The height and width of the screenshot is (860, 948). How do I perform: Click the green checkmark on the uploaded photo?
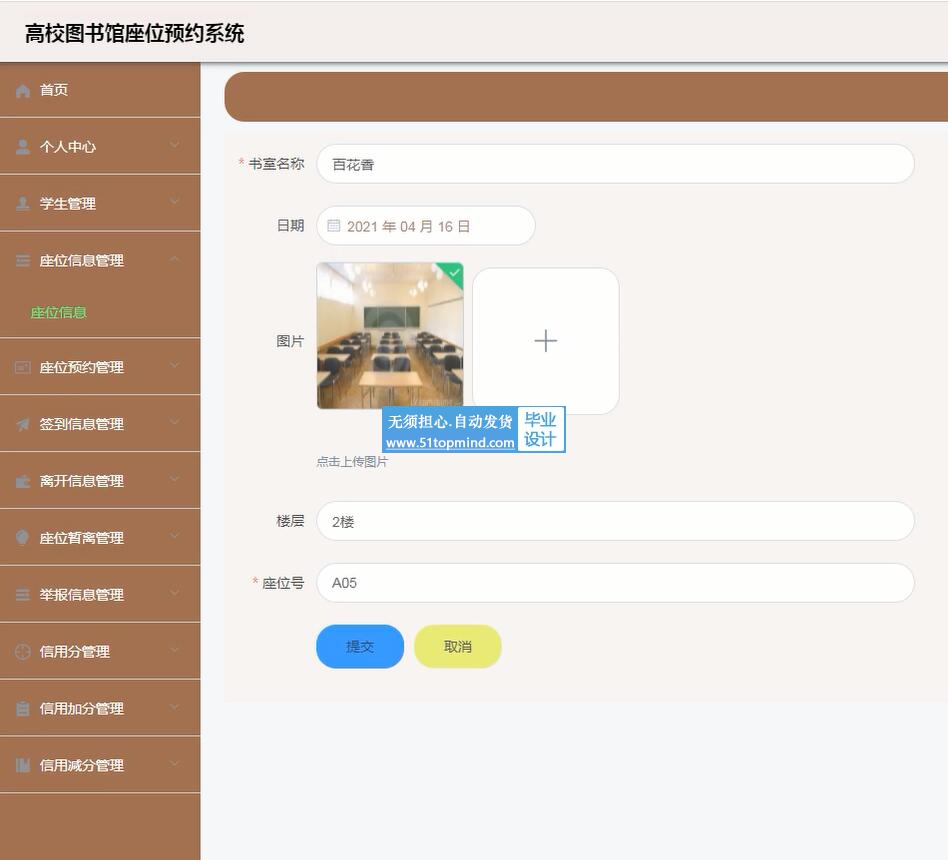tap(455, 273)
